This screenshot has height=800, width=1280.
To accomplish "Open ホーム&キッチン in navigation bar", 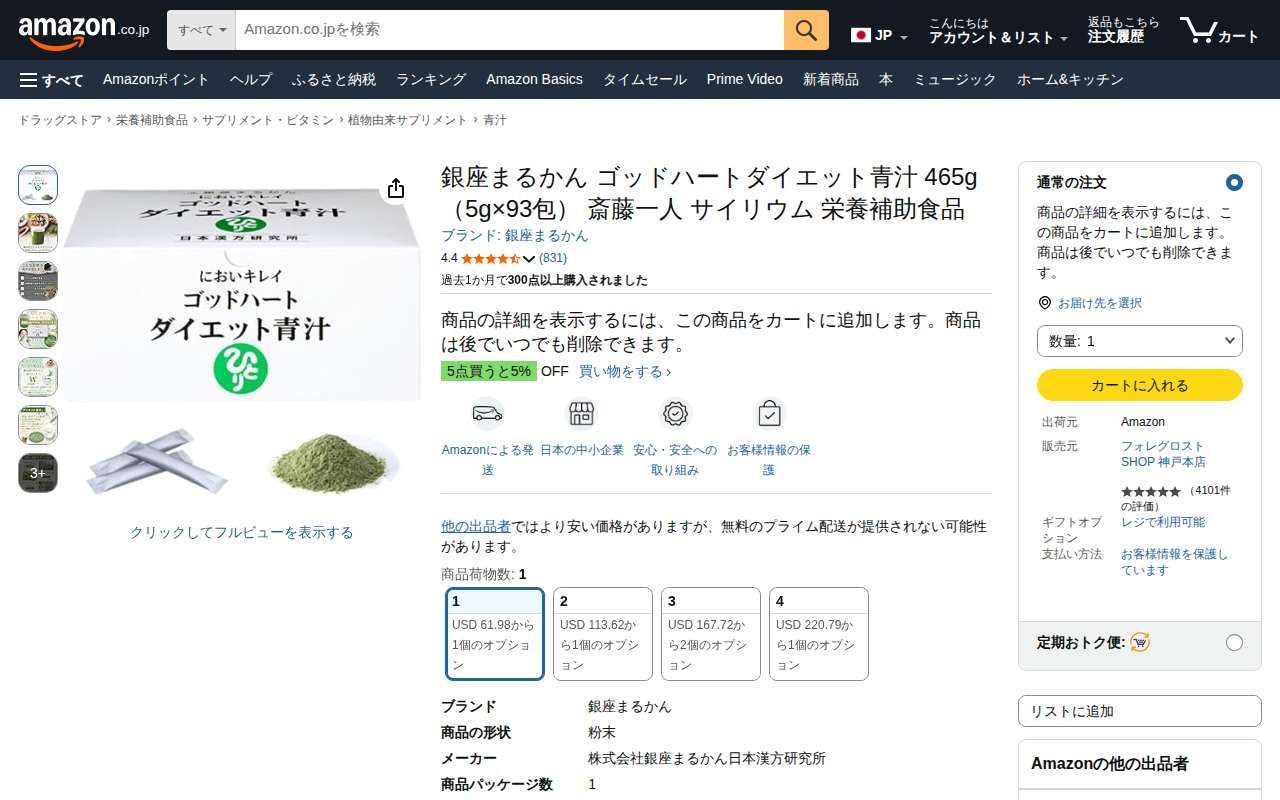I will (x=1070, y=80).
